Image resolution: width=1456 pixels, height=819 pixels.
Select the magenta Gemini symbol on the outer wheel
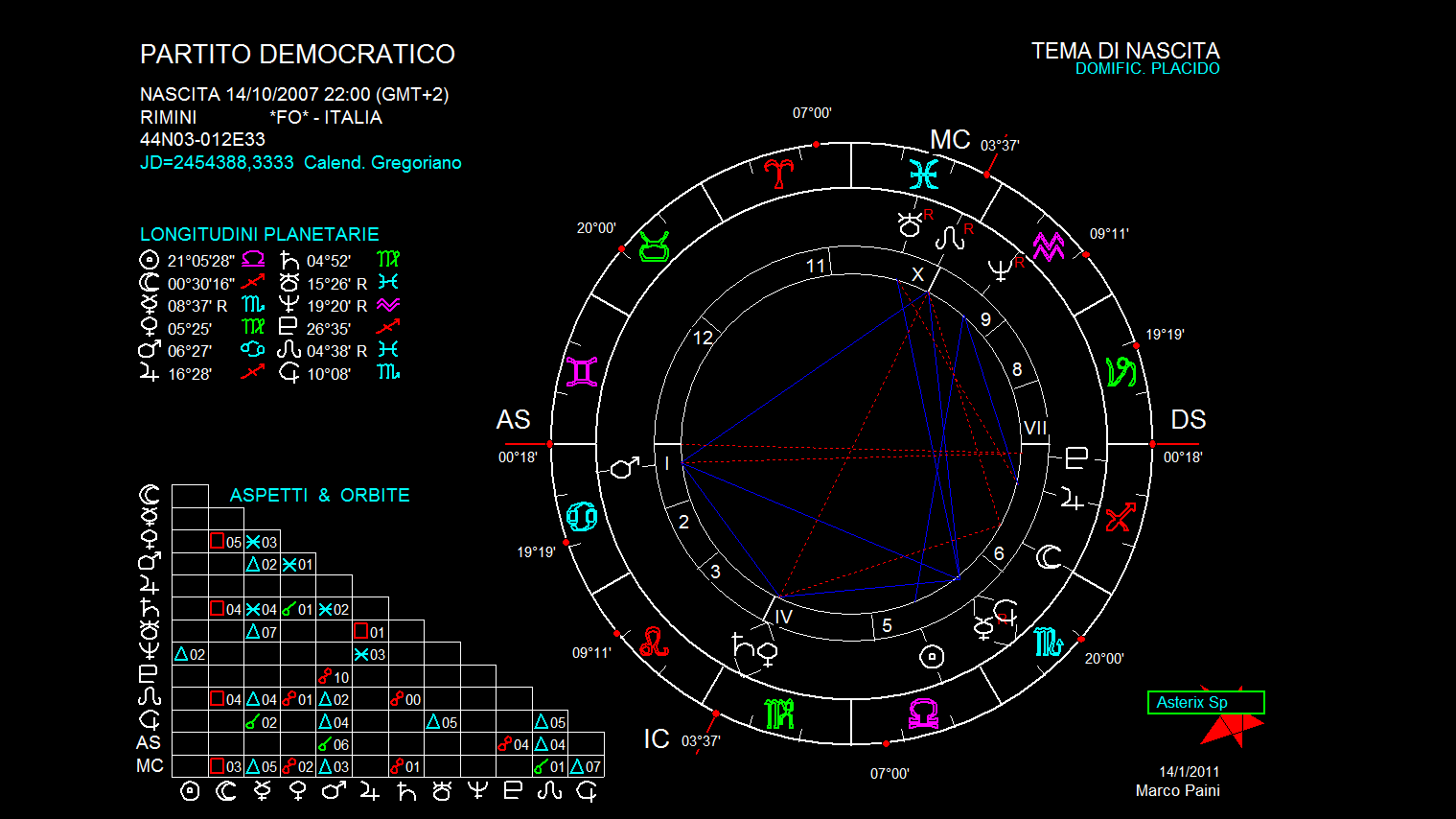[582, 372]
